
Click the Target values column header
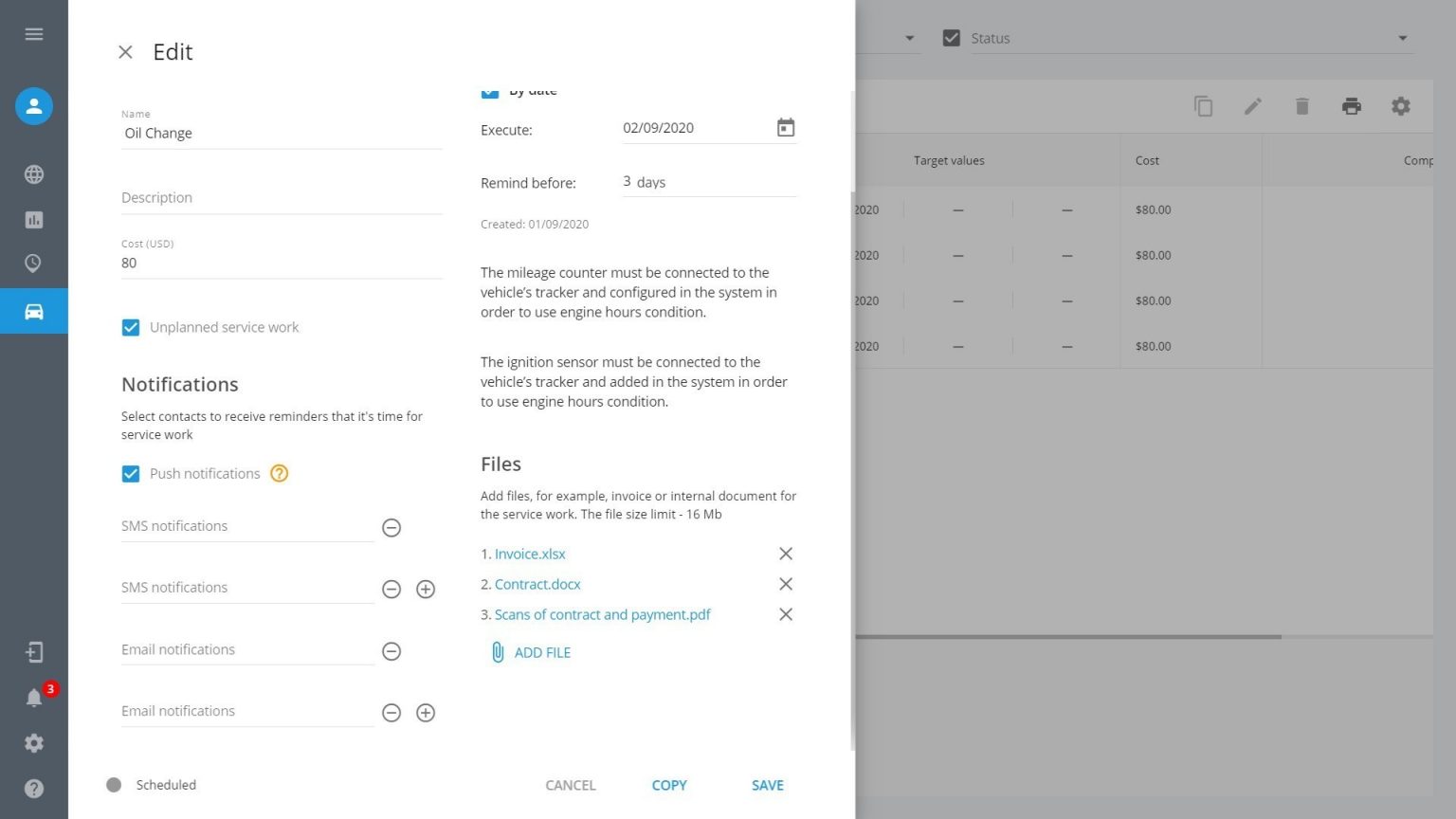point(949,160)
